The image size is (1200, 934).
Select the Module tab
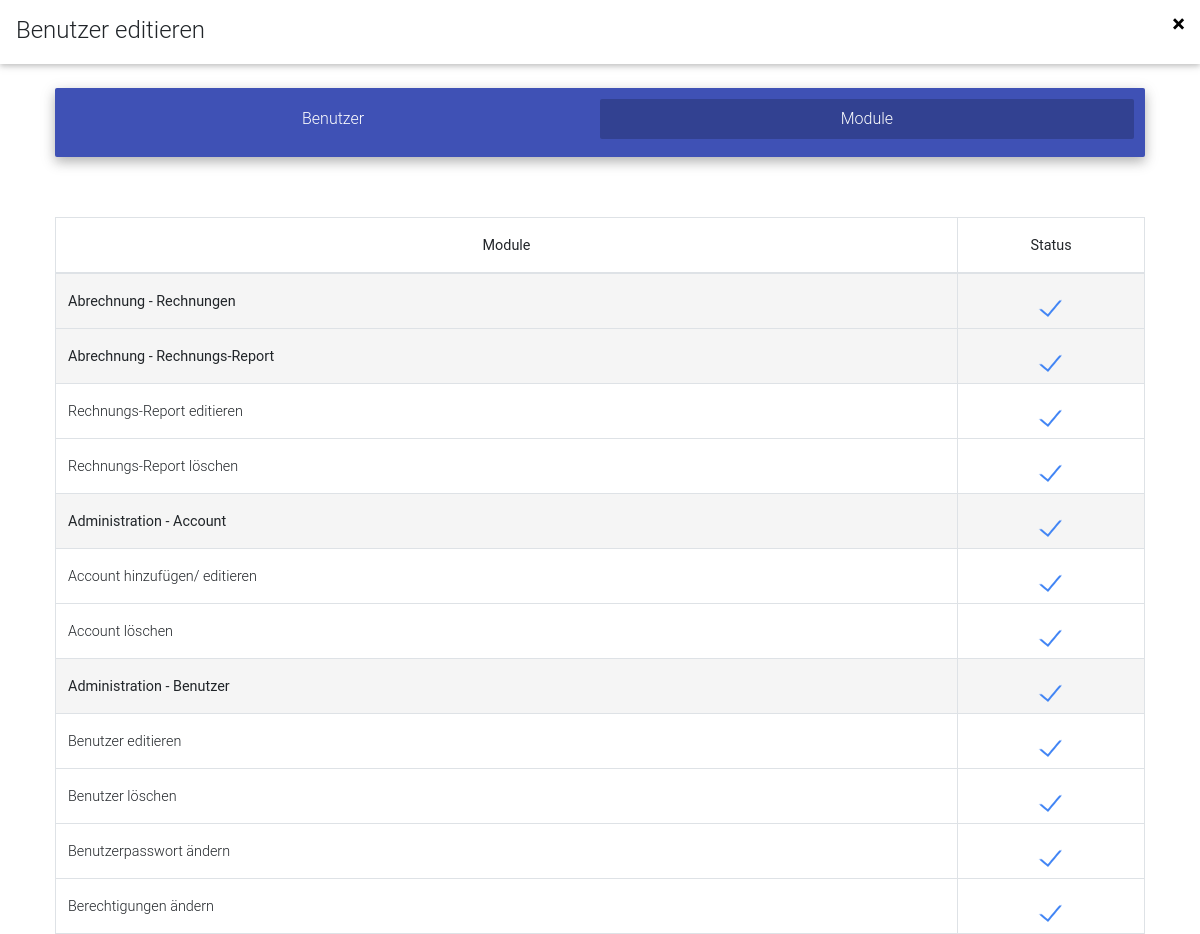coord(866,119)
